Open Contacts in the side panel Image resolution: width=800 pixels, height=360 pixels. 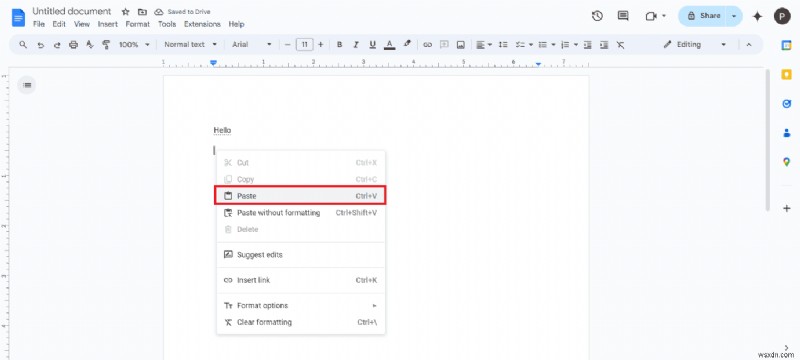click(x=786, y=133)
